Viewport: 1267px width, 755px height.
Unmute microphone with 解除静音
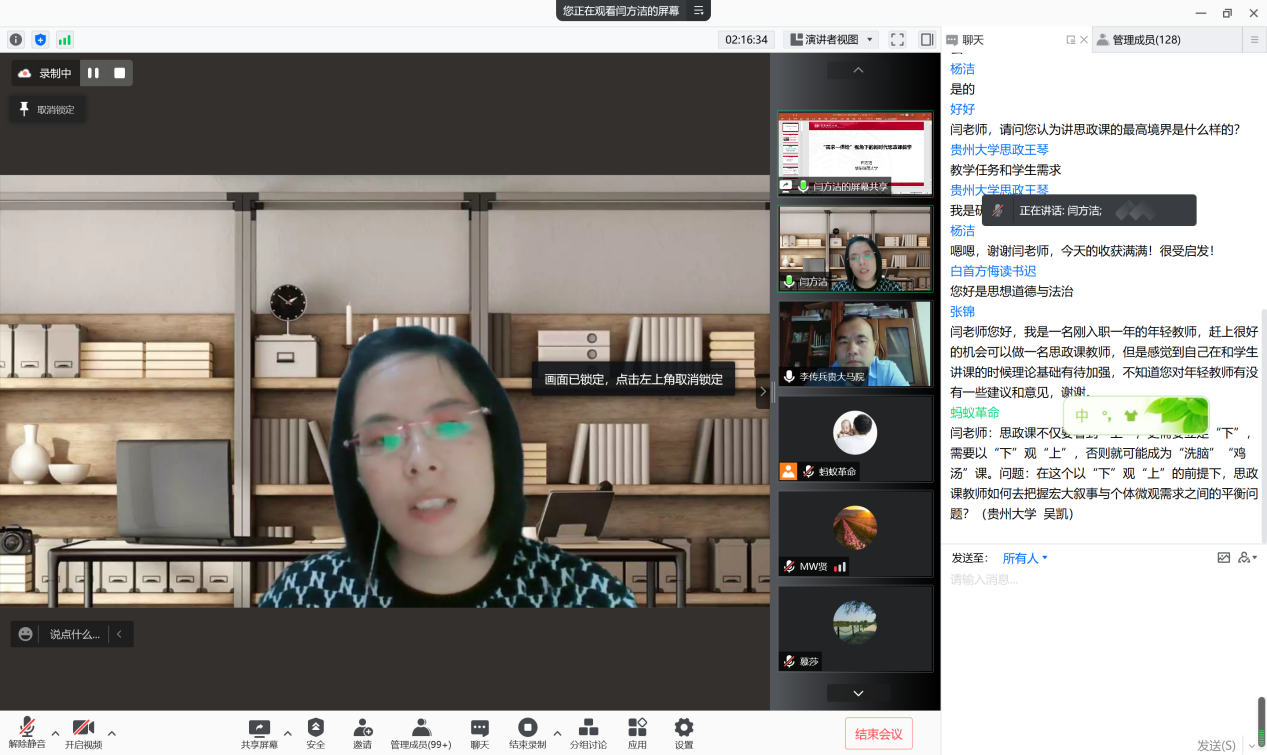[27, 728]
